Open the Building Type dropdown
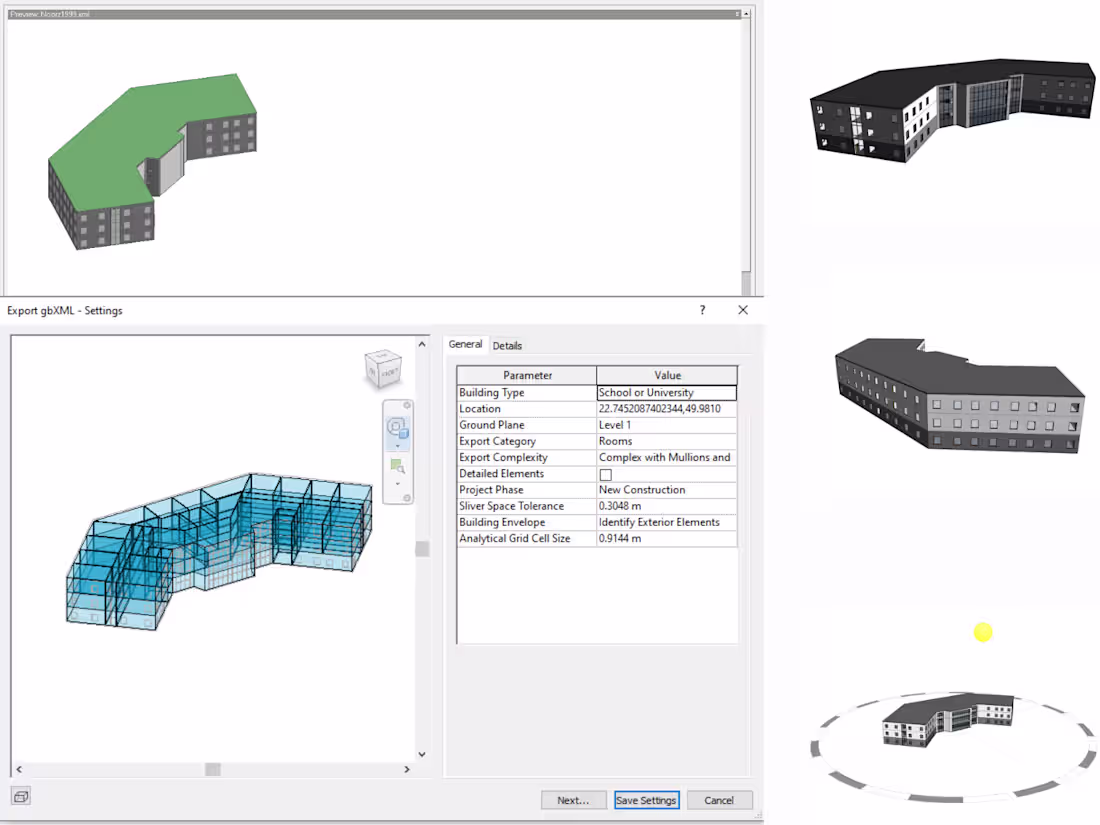The width and height of the screenshot is (1100, 825). click(x=665, y=392)
